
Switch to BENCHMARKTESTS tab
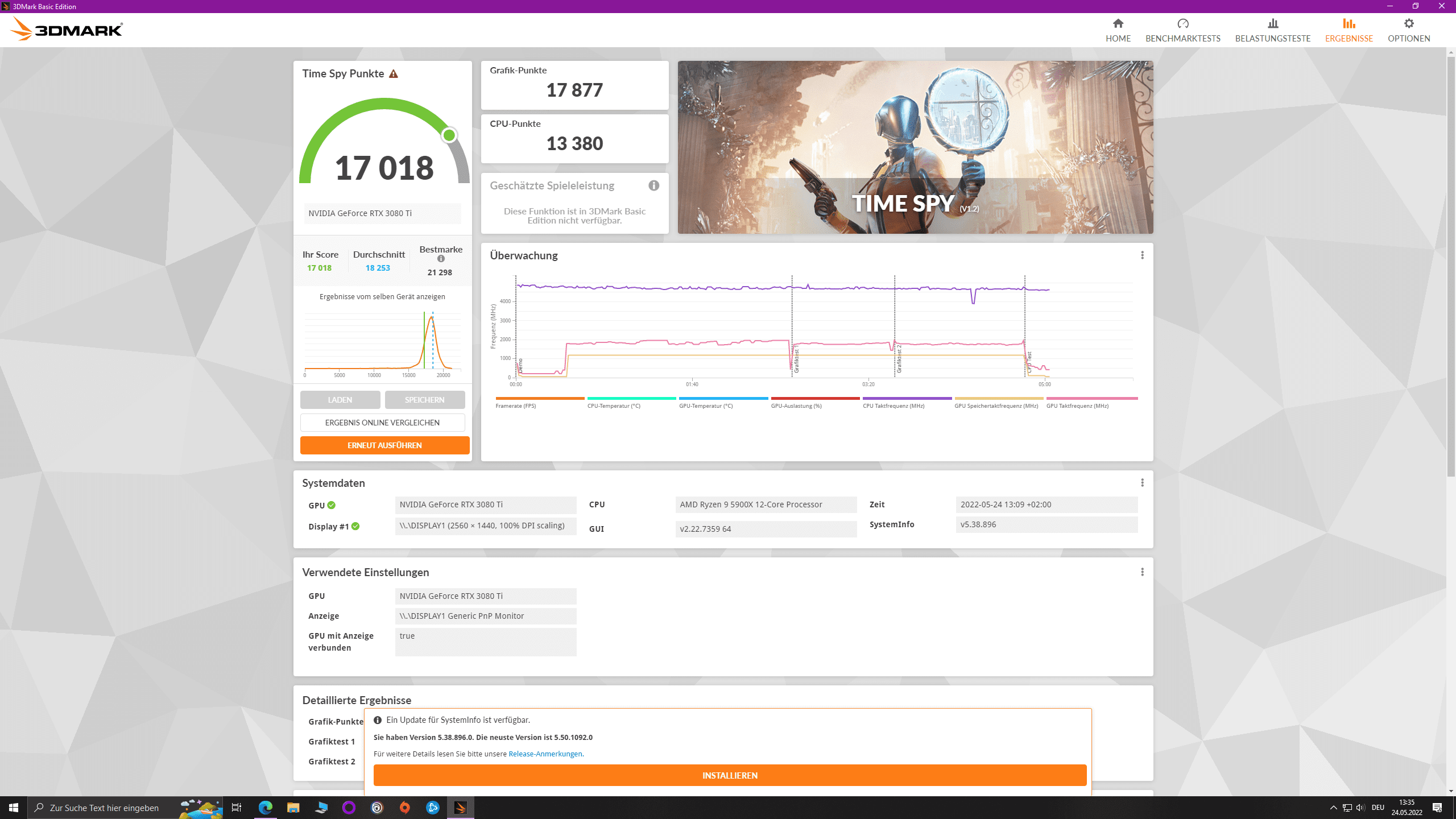pyautogui.click(x=1183, y=30)
